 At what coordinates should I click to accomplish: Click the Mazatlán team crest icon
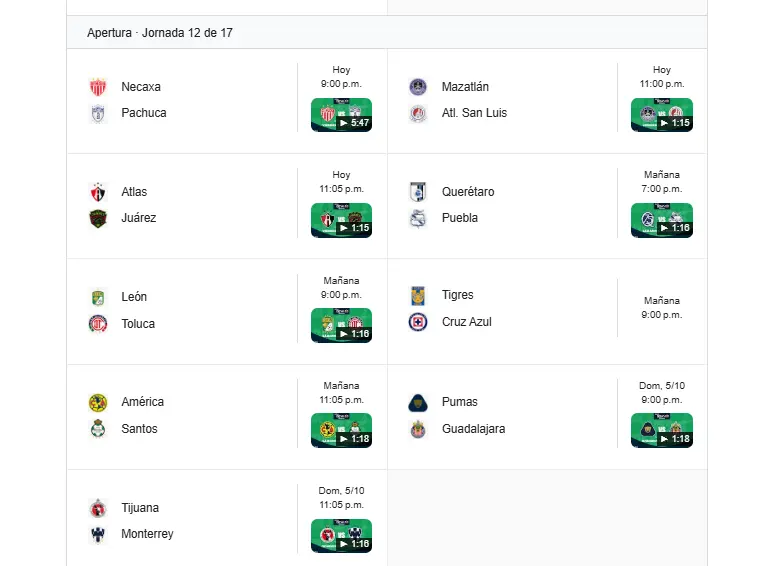418,87
